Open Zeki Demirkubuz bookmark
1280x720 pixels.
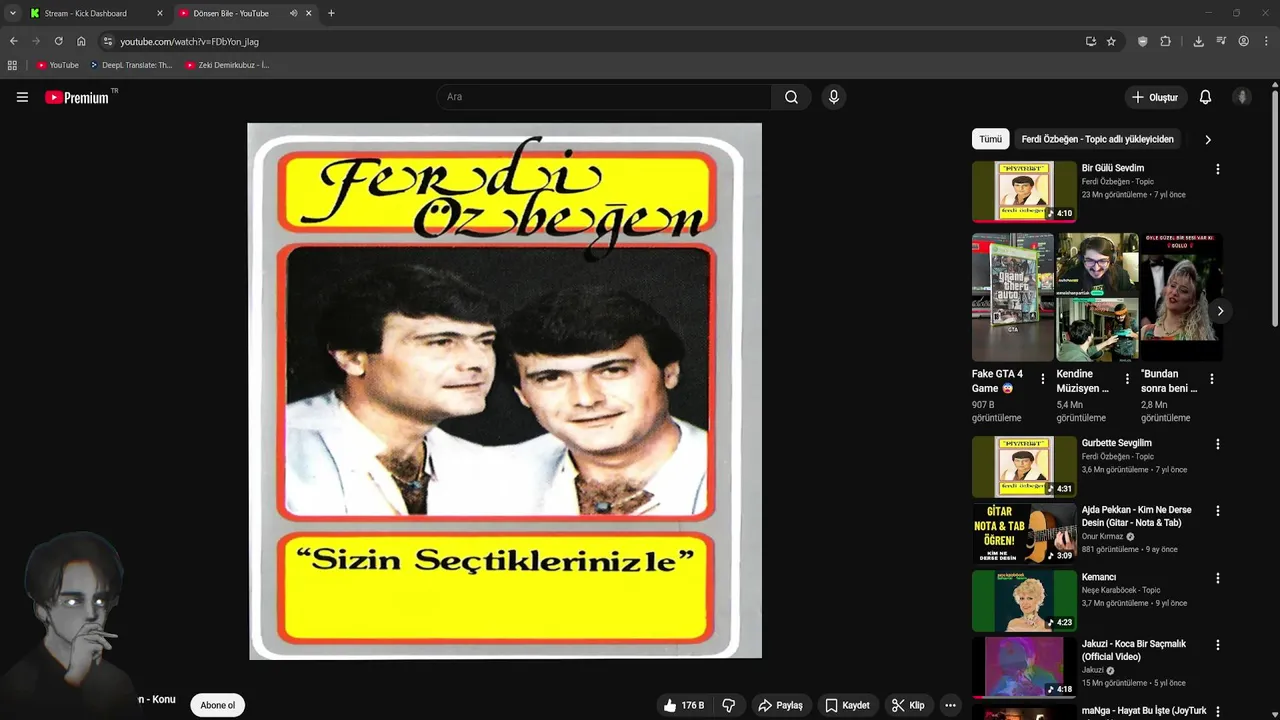(227, 65)
